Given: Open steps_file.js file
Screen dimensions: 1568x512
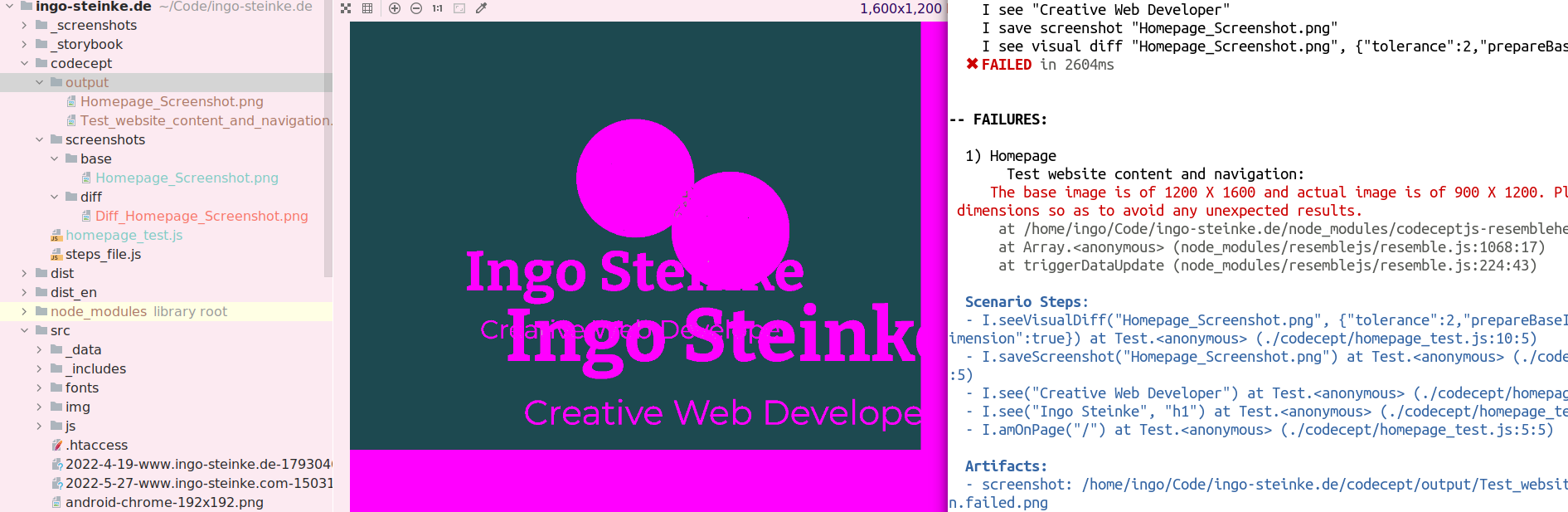Looking at the screenshot, I should point(103,254).
